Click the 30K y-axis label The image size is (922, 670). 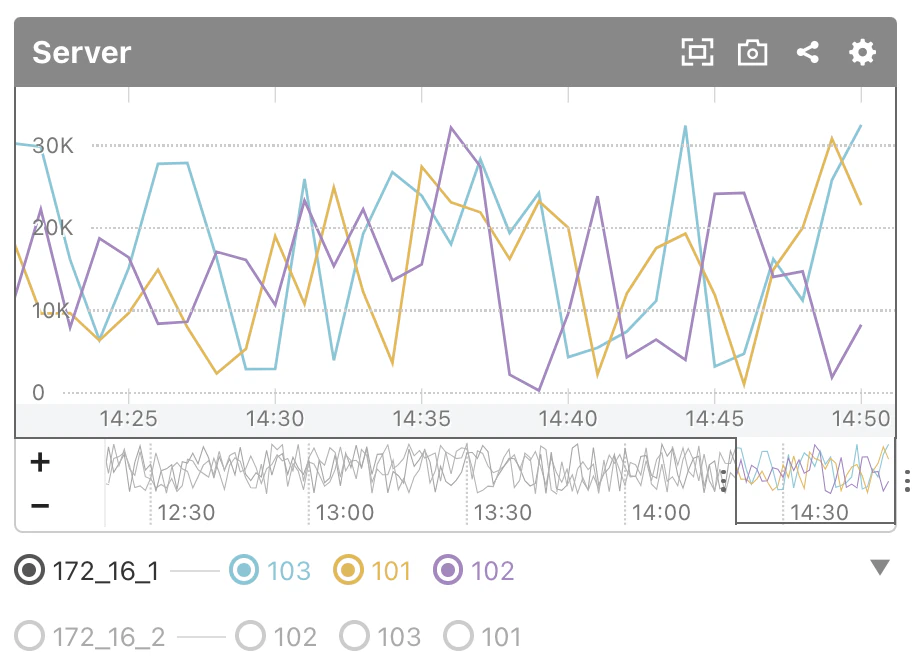point(53,145)
